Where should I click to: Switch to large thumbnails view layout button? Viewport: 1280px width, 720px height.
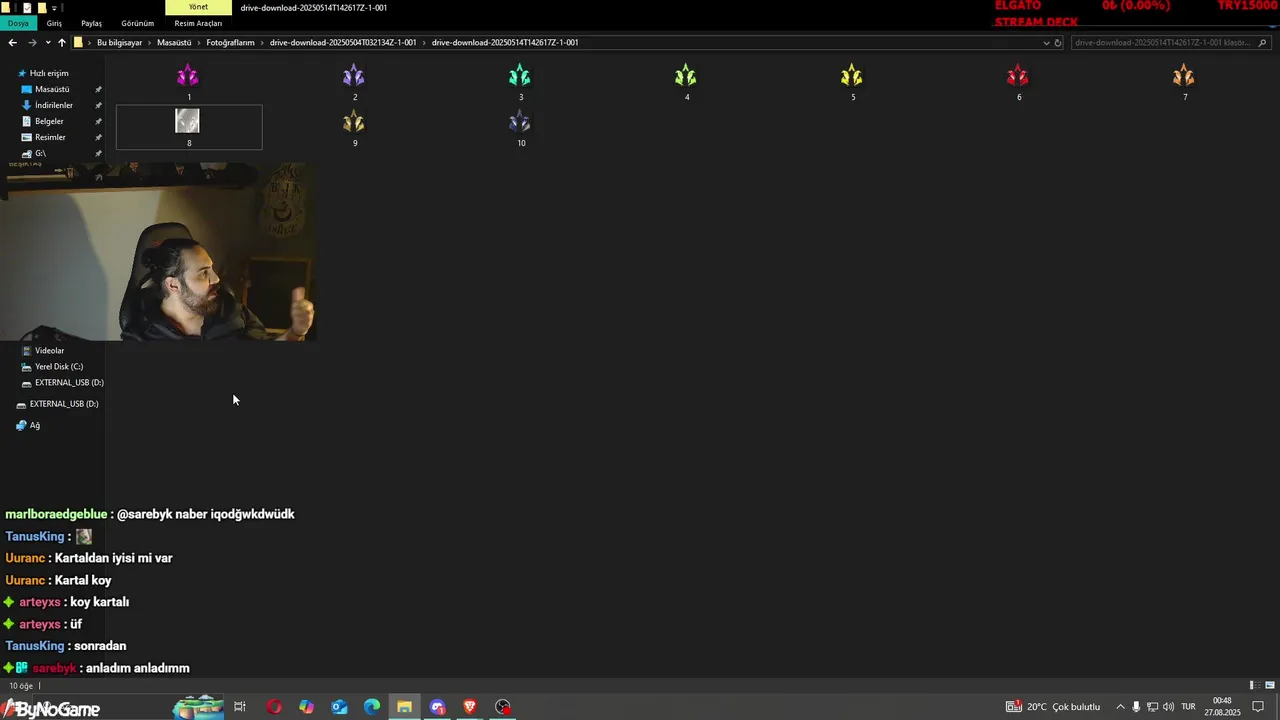pos(1270,686)
